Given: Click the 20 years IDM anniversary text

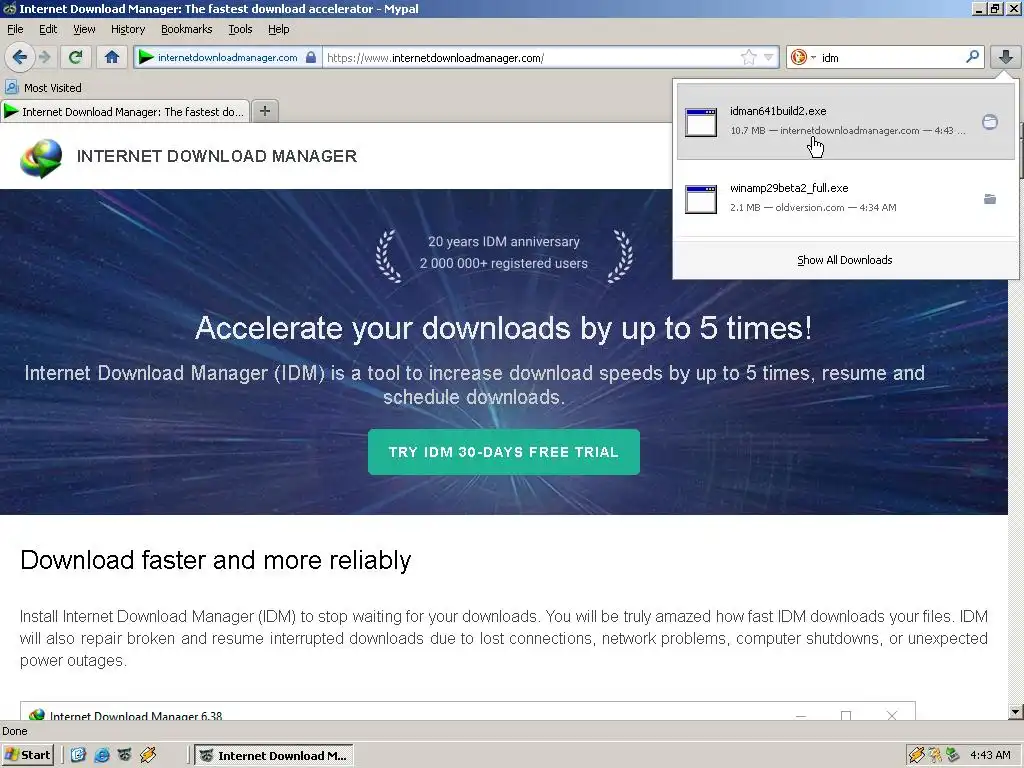Looking at the screenshot, I should tap(504, 242).
